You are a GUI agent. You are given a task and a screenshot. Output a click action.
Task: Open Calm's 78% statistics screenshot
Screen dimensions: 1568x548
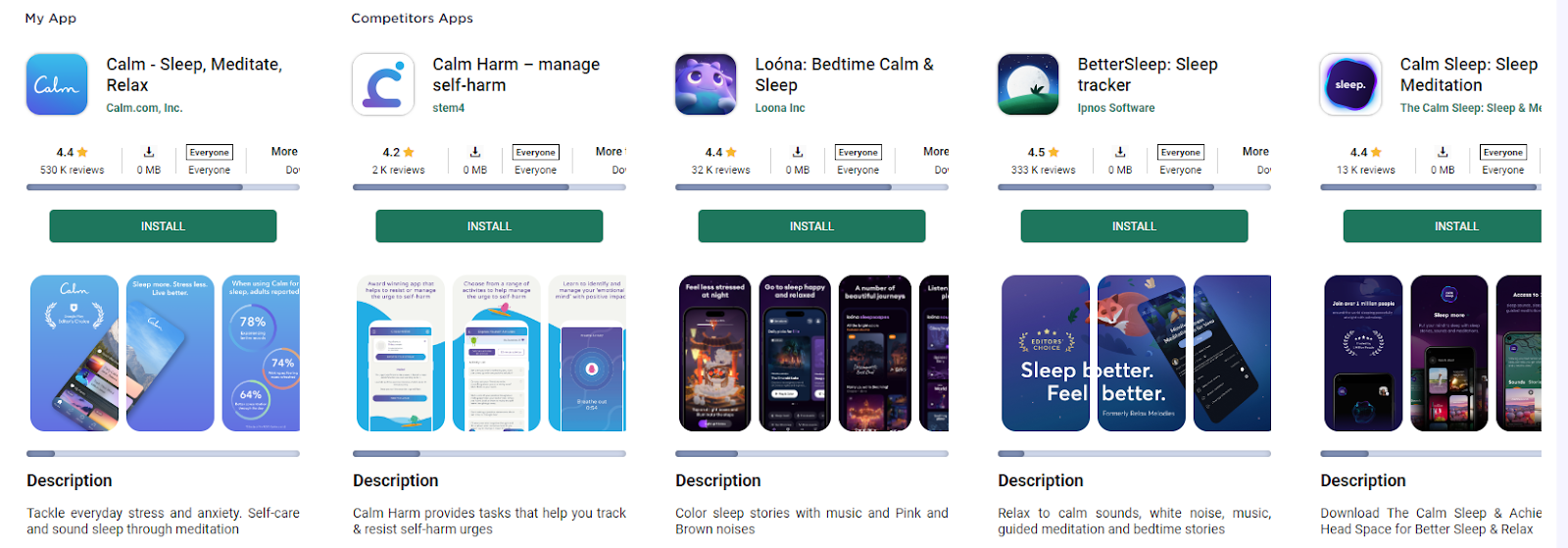[261, 353]
